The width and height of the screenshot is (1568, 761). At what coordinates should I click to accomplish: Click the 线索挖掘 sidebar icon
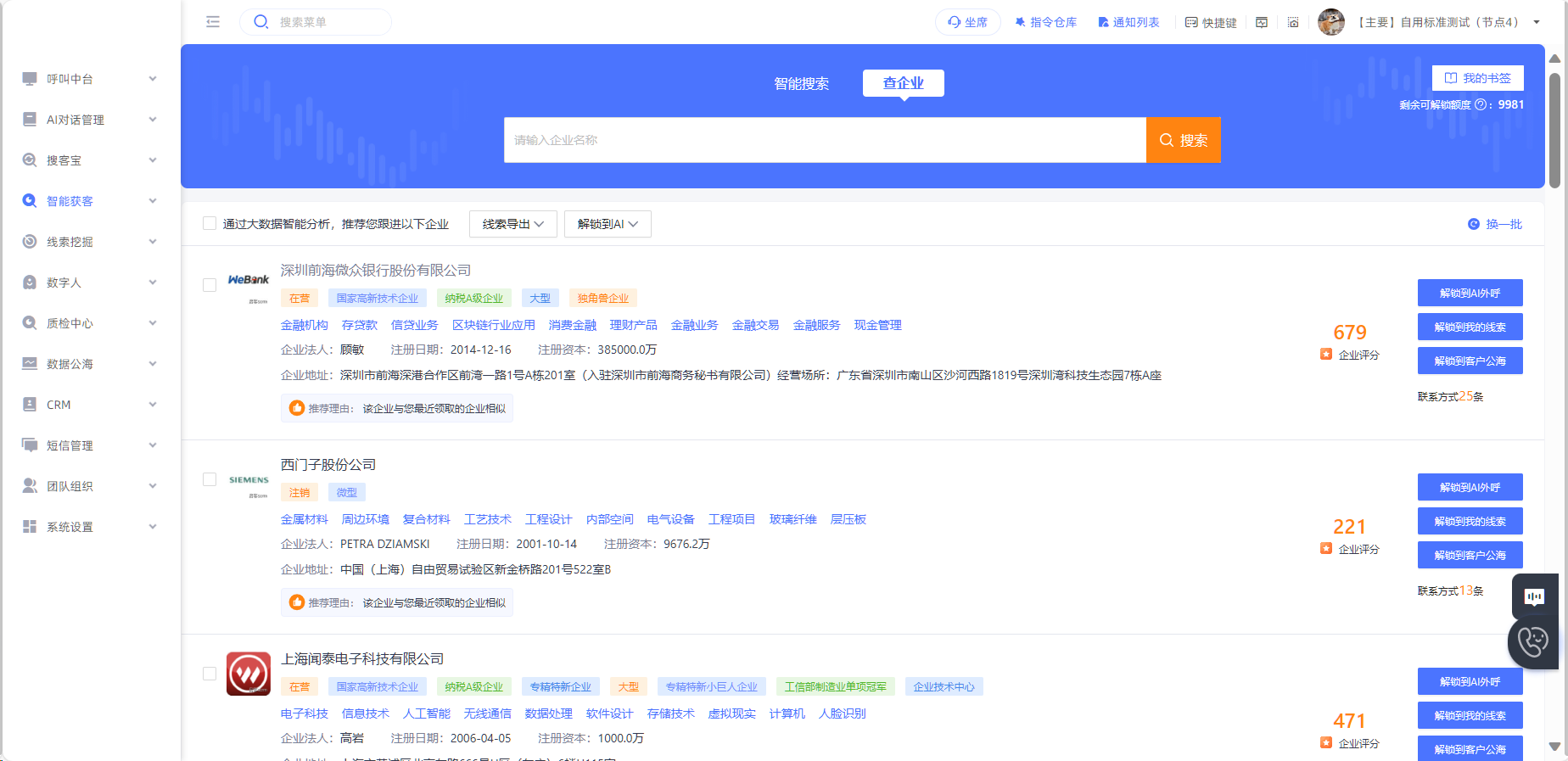30,242
